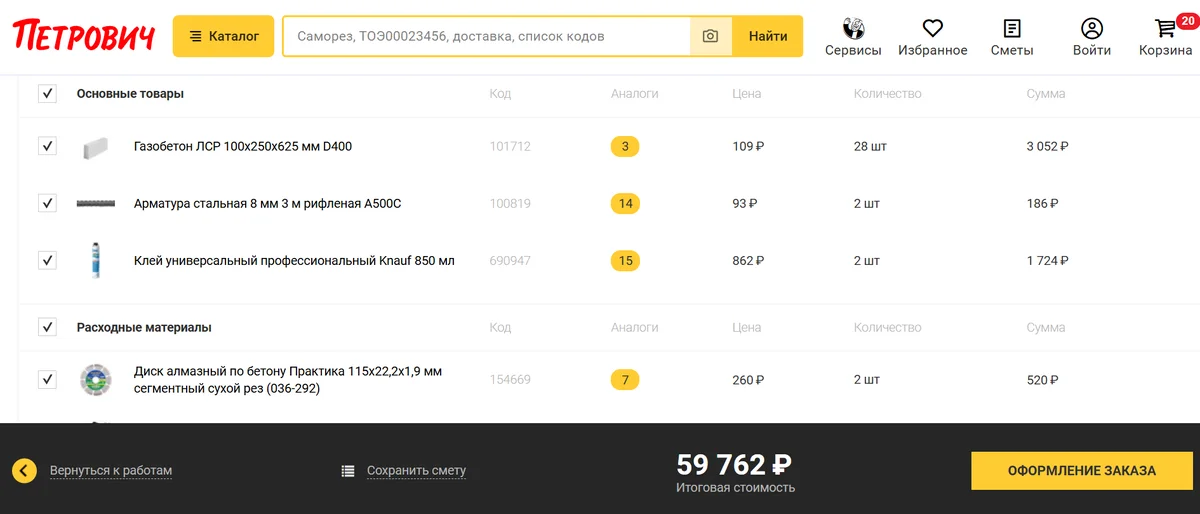This screenshot has width=1200, height=514.
Task: Open the Сервисы icon
Action: [853, 28]
